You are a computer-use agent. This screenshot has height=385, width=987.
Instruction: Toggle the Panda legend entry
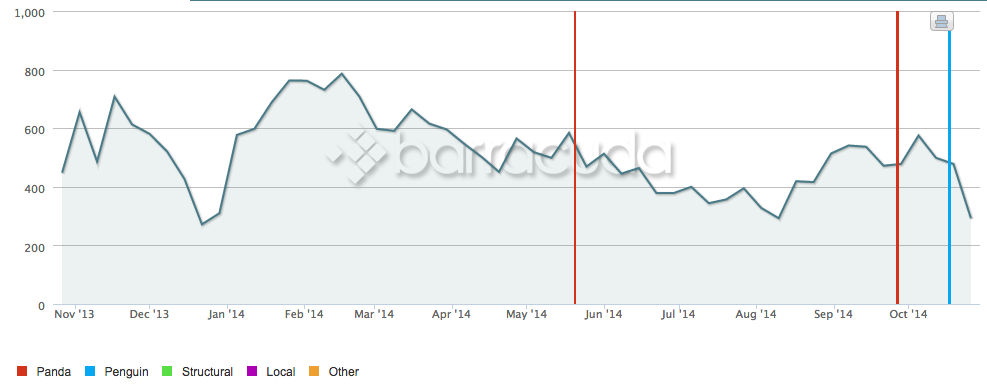point(44,372)
